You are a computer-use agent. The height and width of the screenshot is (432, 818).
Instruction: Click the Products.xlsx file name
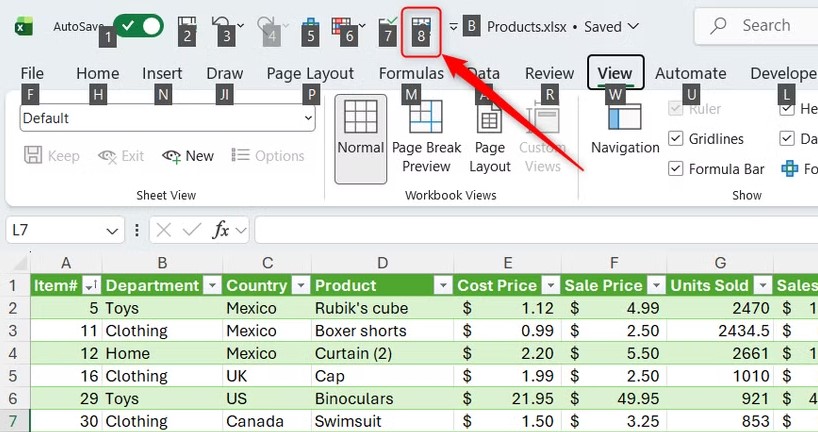coord(526,27)
